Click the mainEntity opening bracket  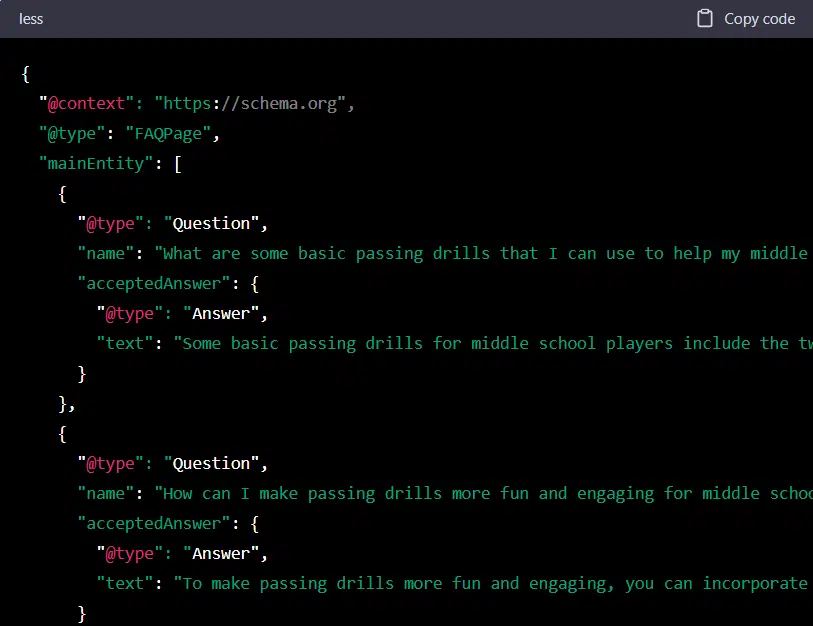point(179,163)
